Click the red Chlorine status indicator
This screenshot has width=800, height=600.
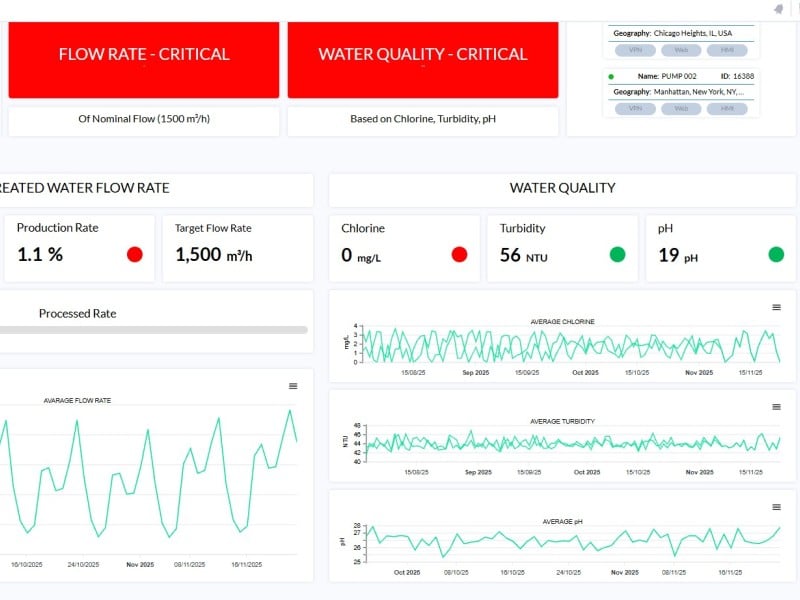pos(459,254)
